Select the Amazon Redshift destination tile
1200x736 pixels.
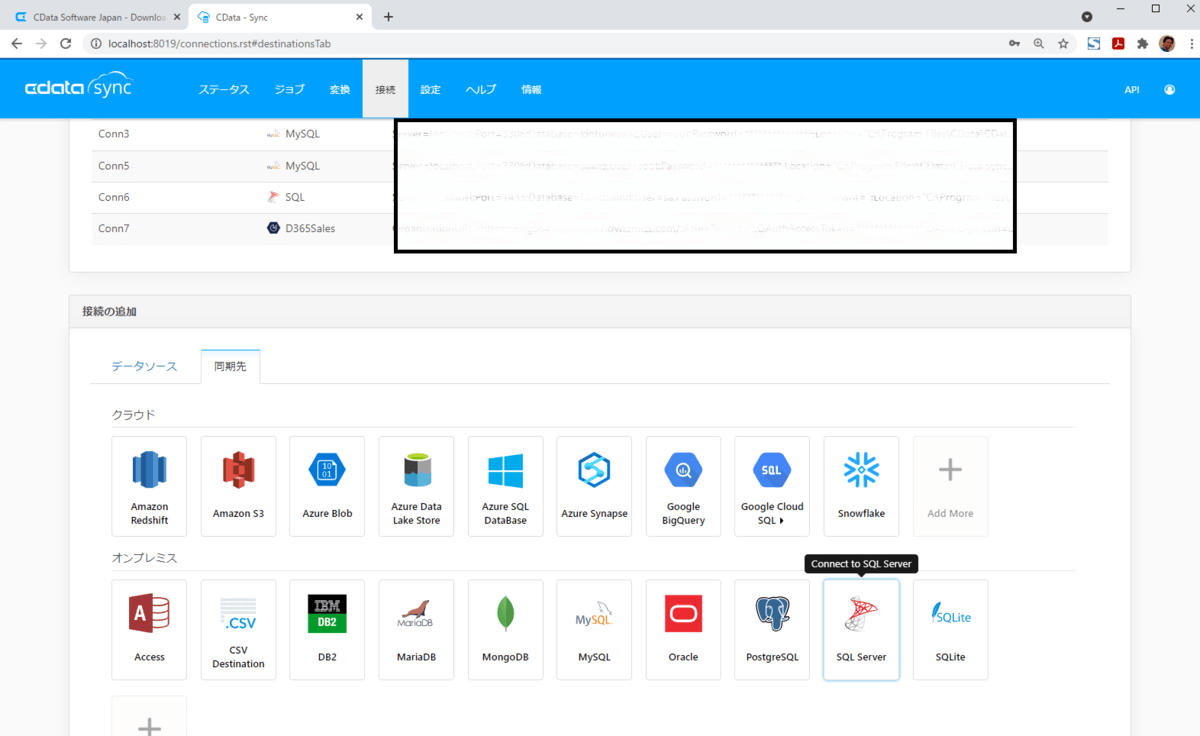[x=149, y=486]
